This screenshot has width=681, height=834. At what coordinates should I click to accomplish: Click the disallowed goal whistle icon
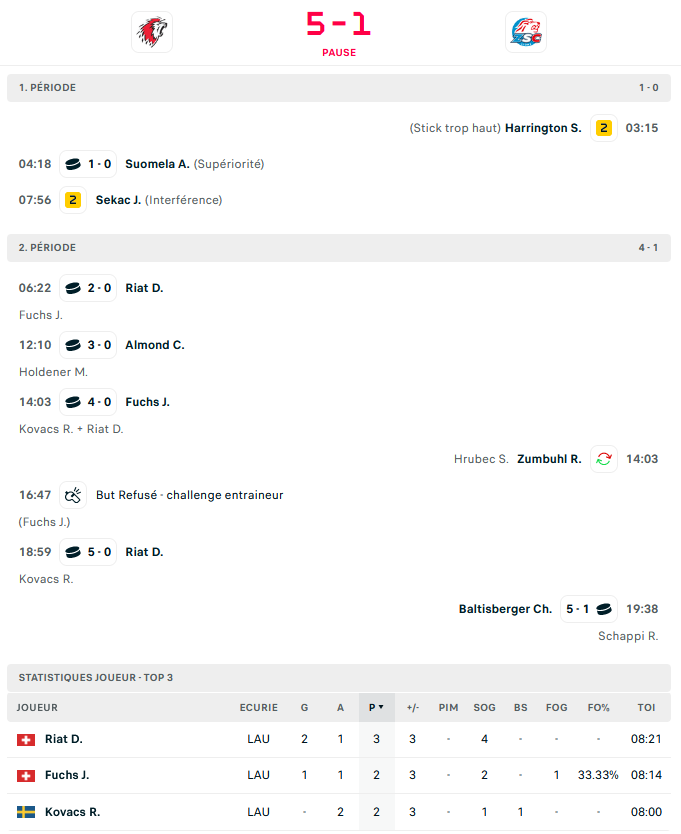click(73, 495)
